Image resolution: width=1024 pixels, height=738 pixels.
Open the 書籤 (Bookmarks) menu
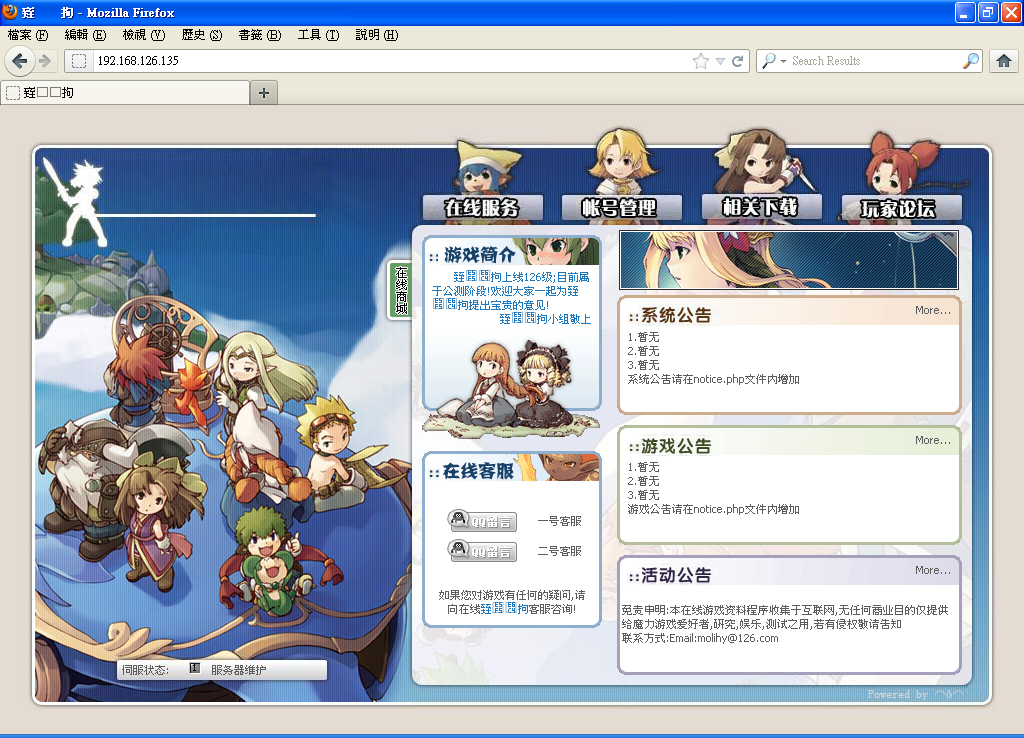[260, 35]
